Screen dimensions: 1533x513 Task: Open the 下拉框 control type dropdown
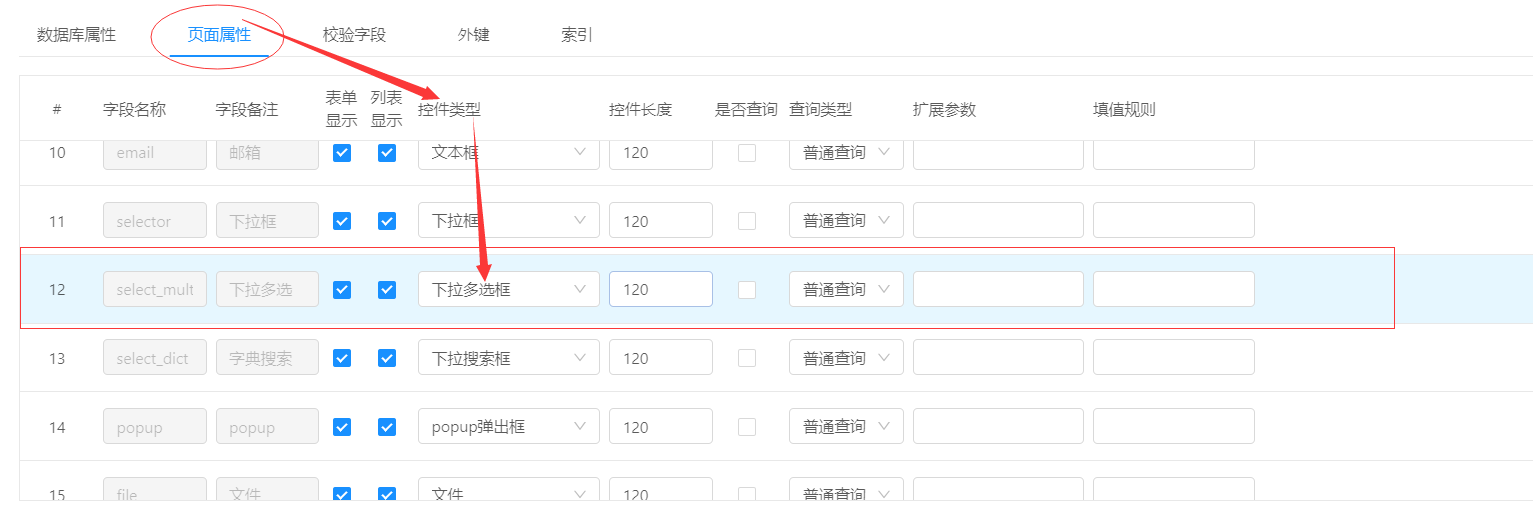point(509,221)
